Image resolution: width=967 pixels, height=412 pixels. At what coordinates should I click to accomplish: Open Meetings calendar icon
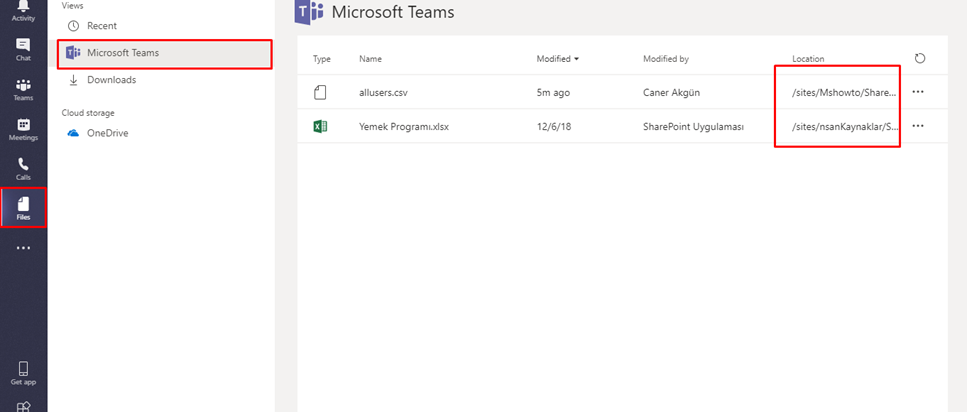coord(23,129)
